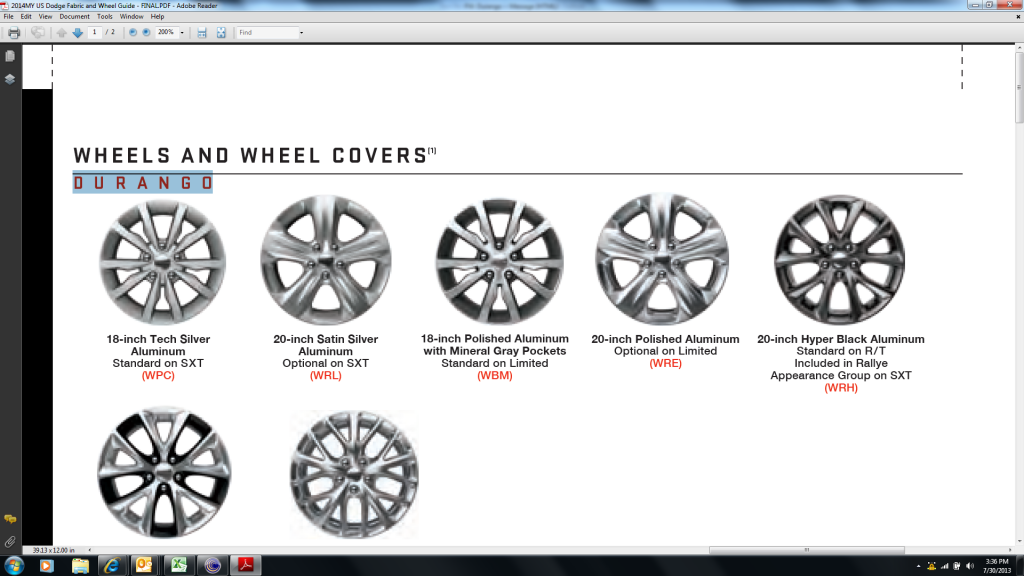Screen dimensions: 1024x576
Task: Open the Layers panel
Action: tap(10, 80)
